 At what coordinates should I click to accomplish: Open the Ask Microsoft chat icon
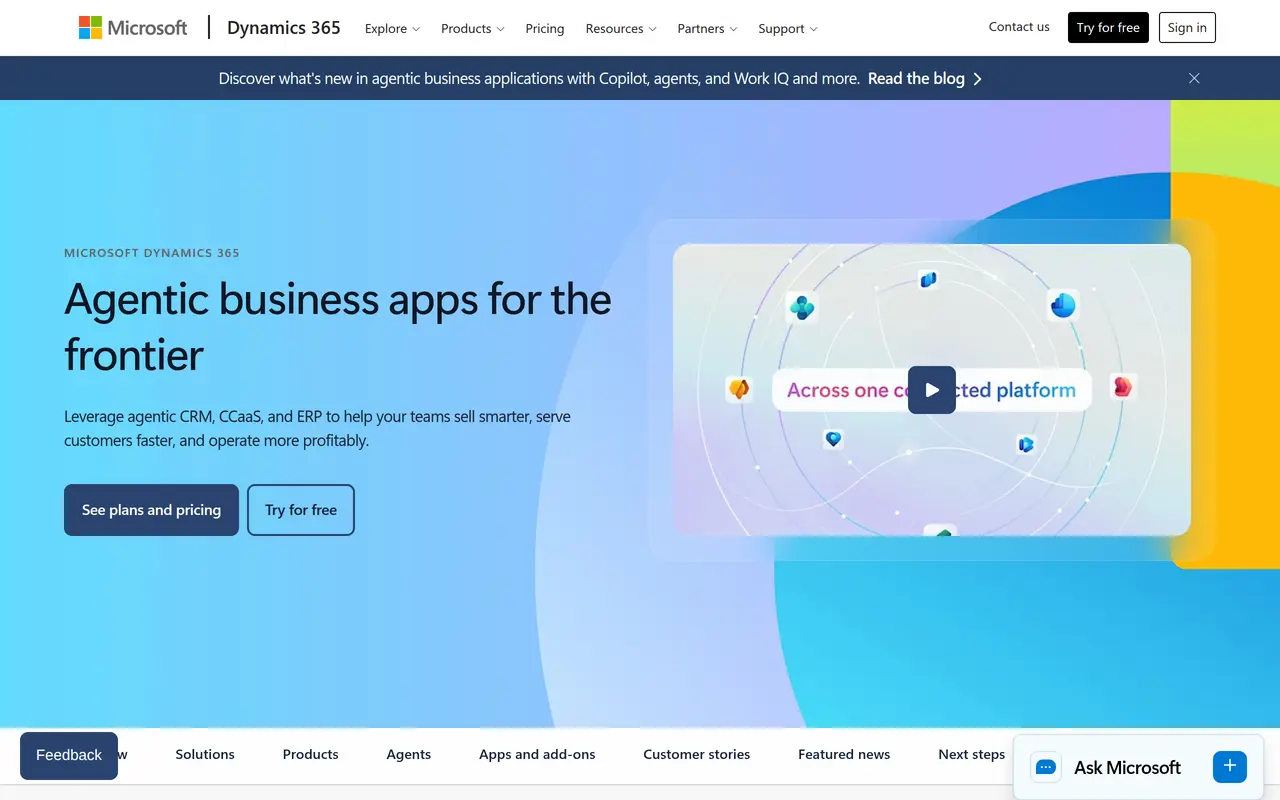(x=1046, y=767)
